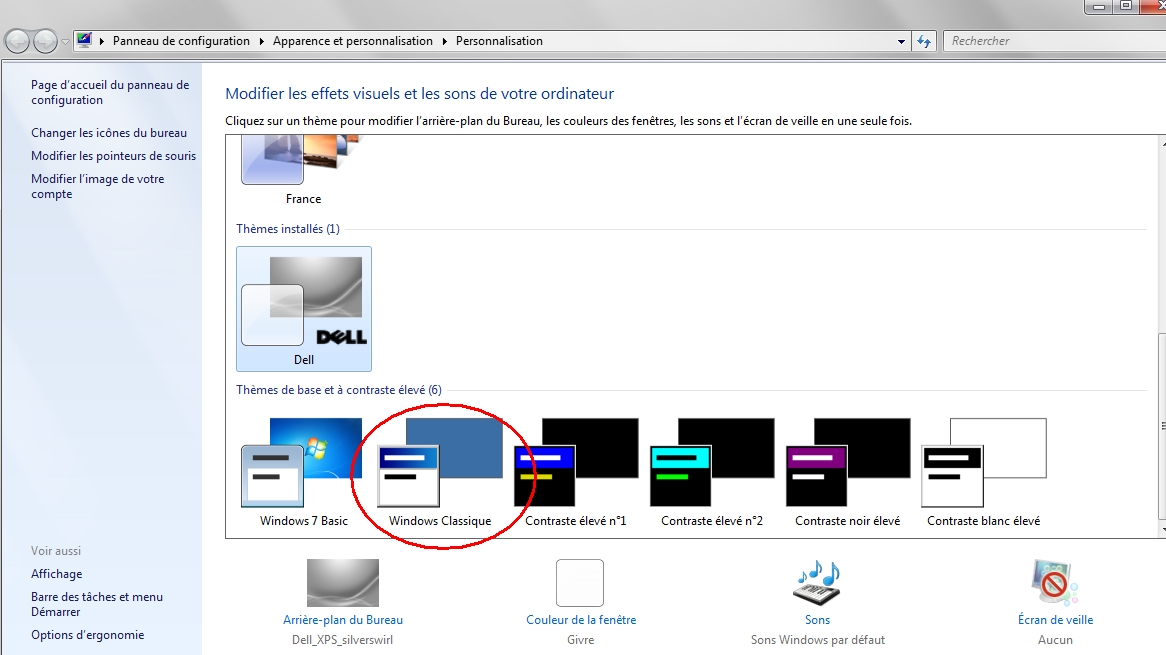Select the Dell installed theme
The width and height of the screenshot is (1166, 655).
coord(303,309)
